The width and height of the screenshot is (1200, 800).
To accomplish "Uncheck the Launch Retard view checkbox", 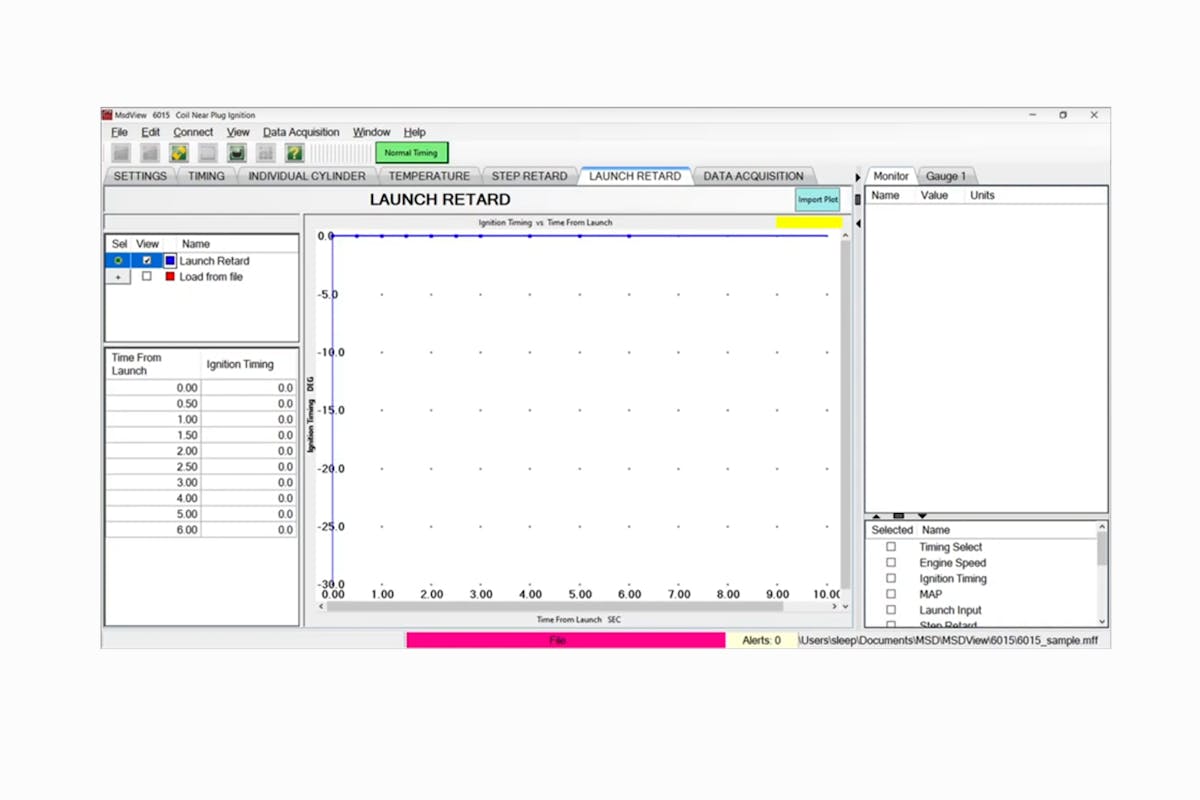I will click(x=147, y=261).
